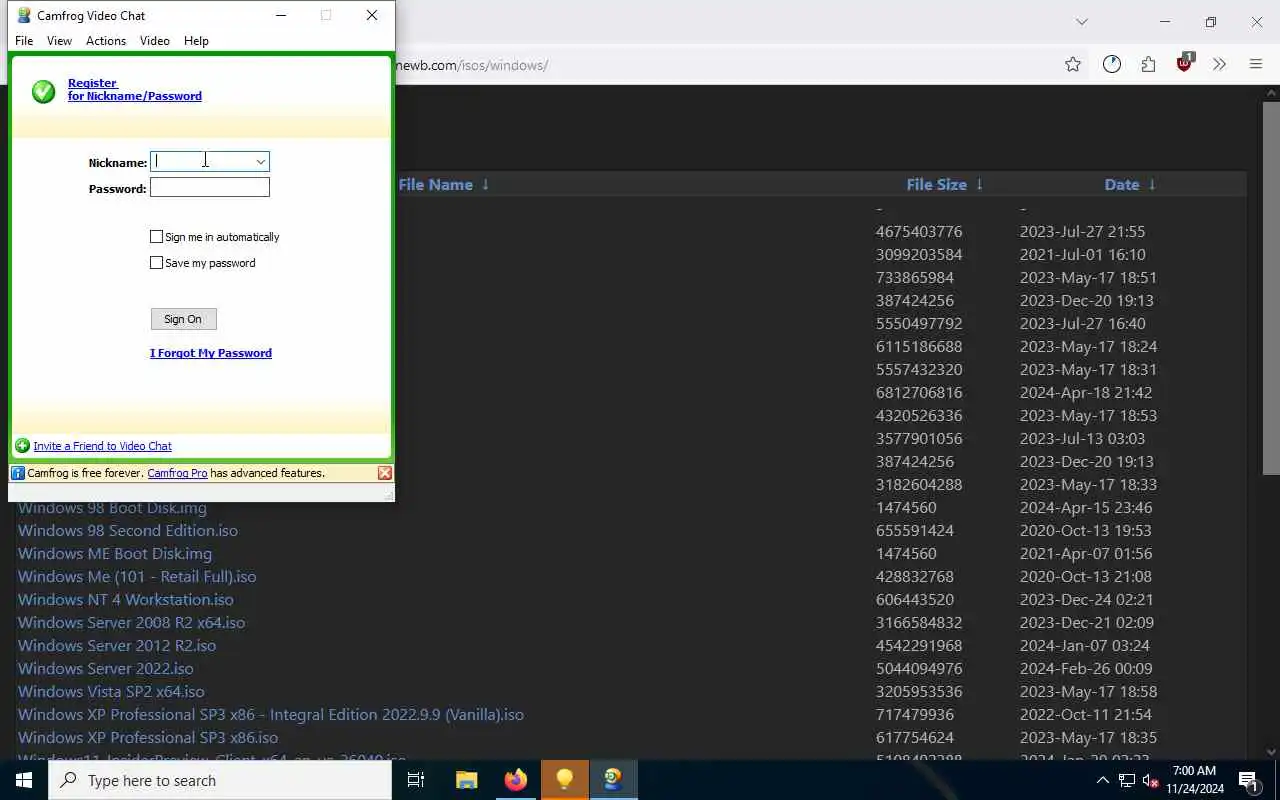Open Windows Server 2022.iso link
Viewport: 1280px width, 800px height.
point(106,668)
